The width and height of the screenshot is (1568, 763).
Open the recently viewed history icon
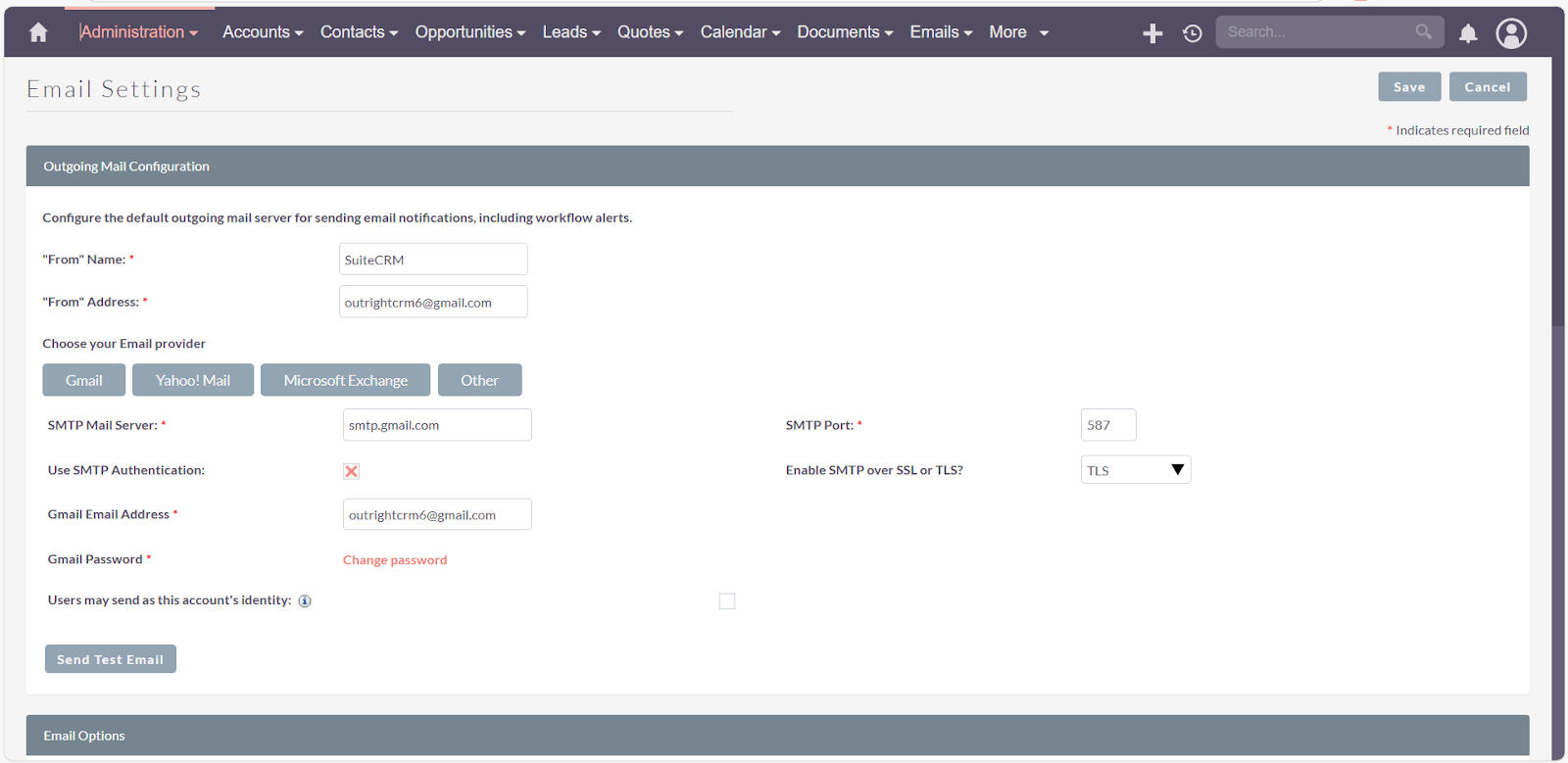(x=1192, y=33)
